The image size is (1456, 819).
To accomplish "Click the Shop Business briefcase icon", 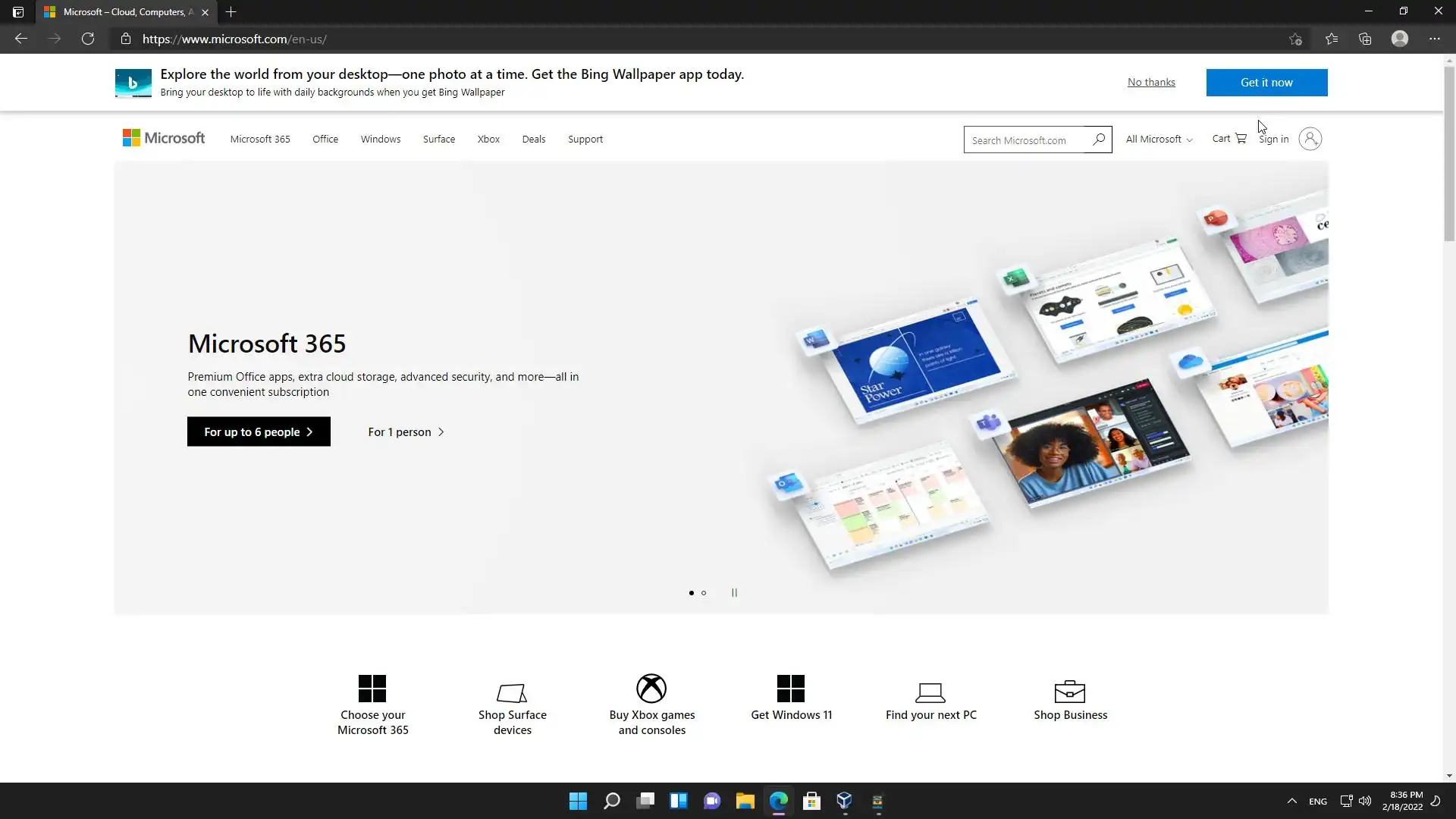I will tap(1069, 691).
